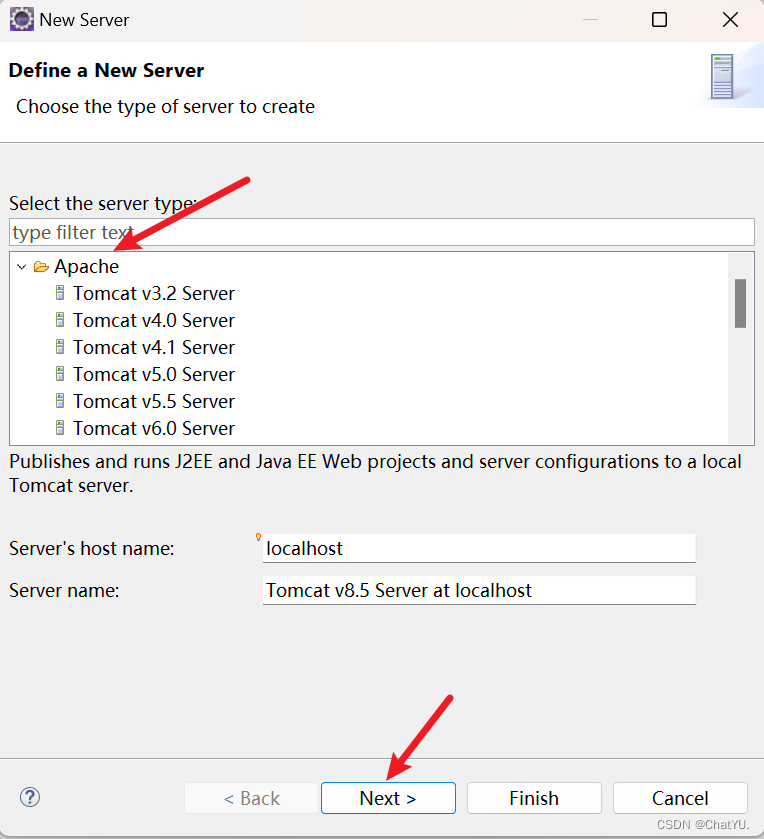Click the disabled Back button
Screen dimensions: 764x839
[x=251, y=798]
